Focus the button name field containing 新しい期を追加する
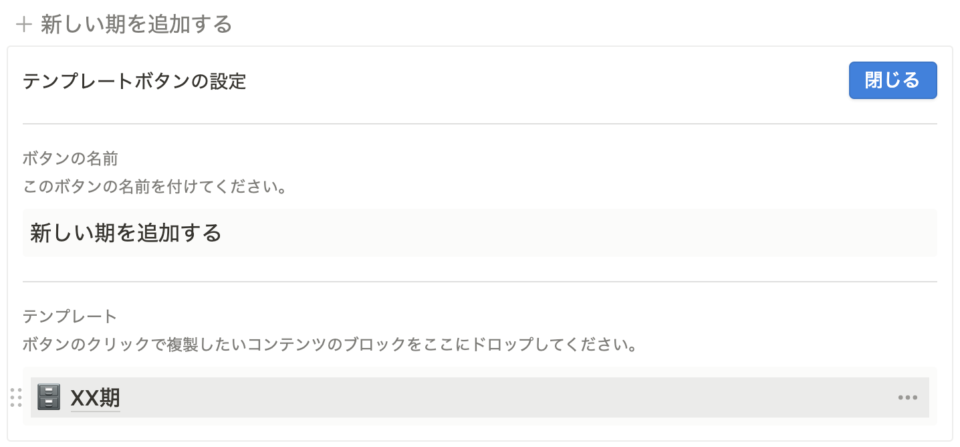This screenshot has width=960, height=447. point(480,233)
